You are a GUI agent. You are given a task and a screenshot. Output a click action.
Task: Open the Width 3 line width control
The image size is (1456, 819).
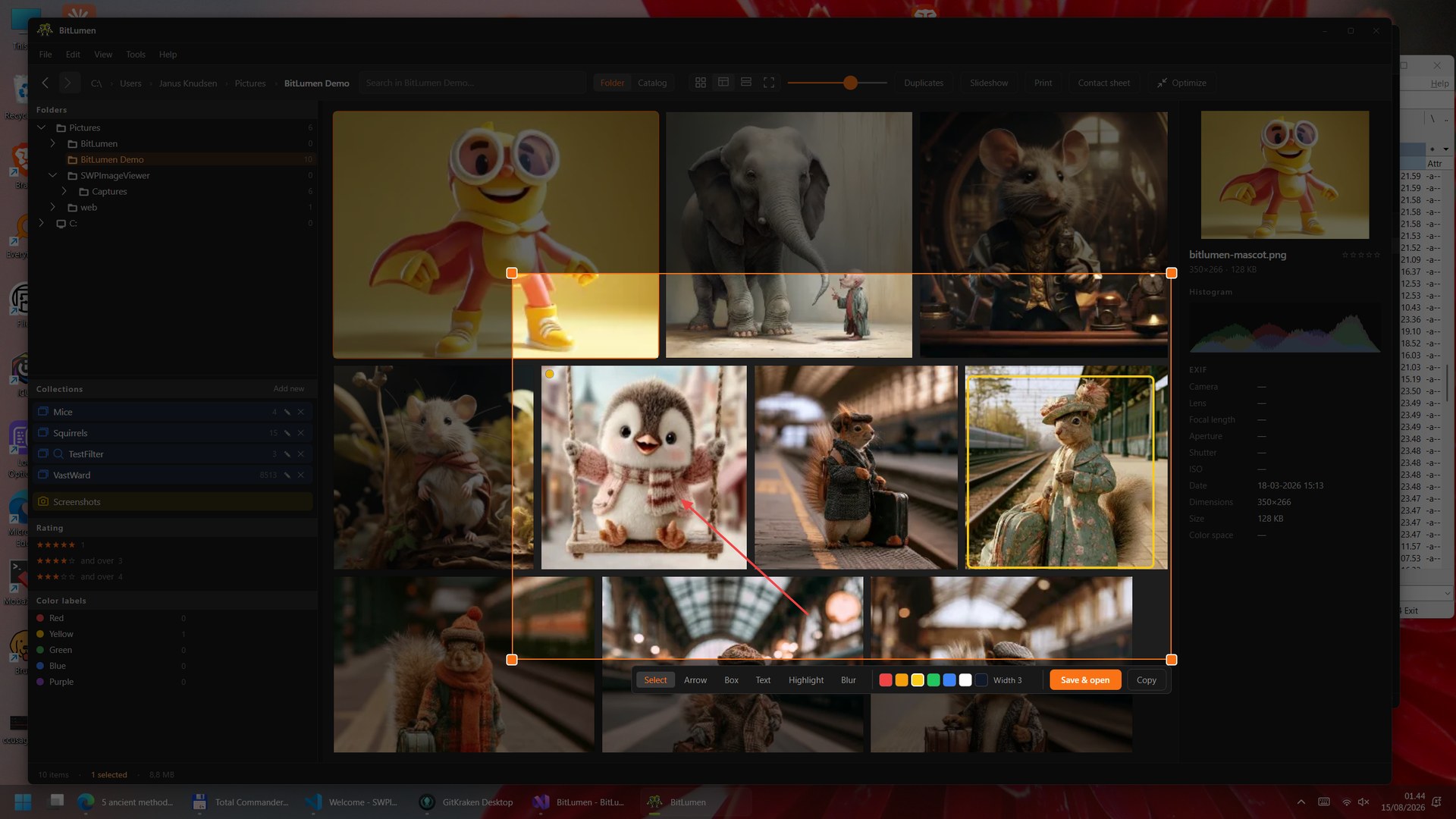[x=1008, y=680]
